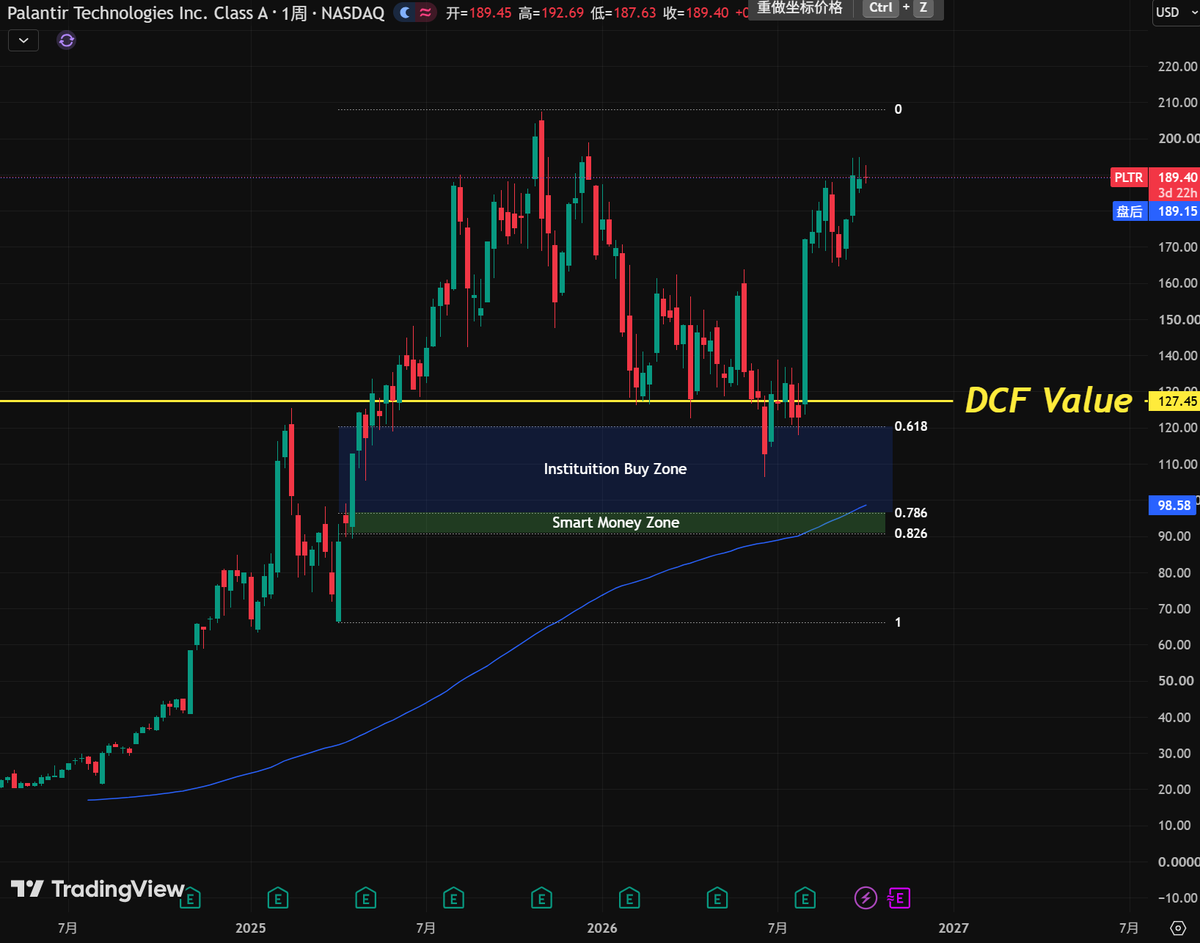The width and height of the screenshot is (1200, 943).
Task: Click the Ctrl key badge in tooltip
Action: pos(881,8)
